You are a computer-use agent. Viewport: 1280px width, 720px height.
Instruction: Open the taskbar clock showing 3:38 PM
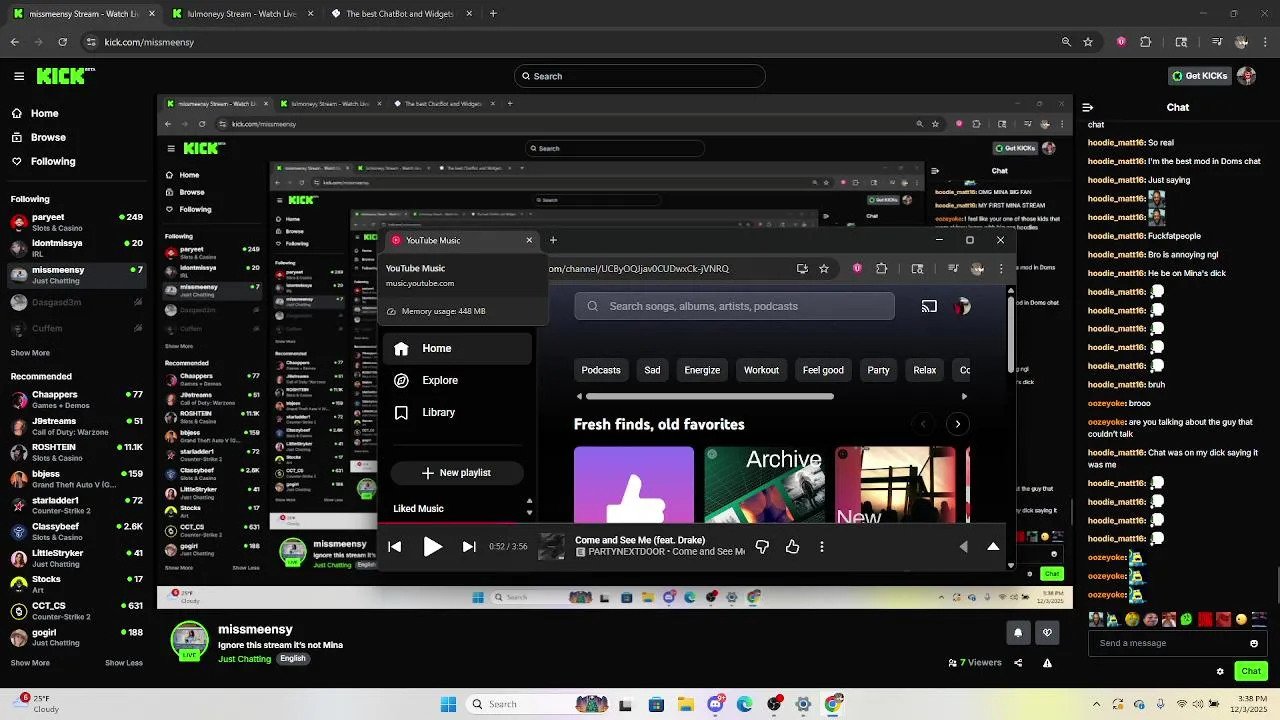pyautogui.click(x=1251, y=704)
